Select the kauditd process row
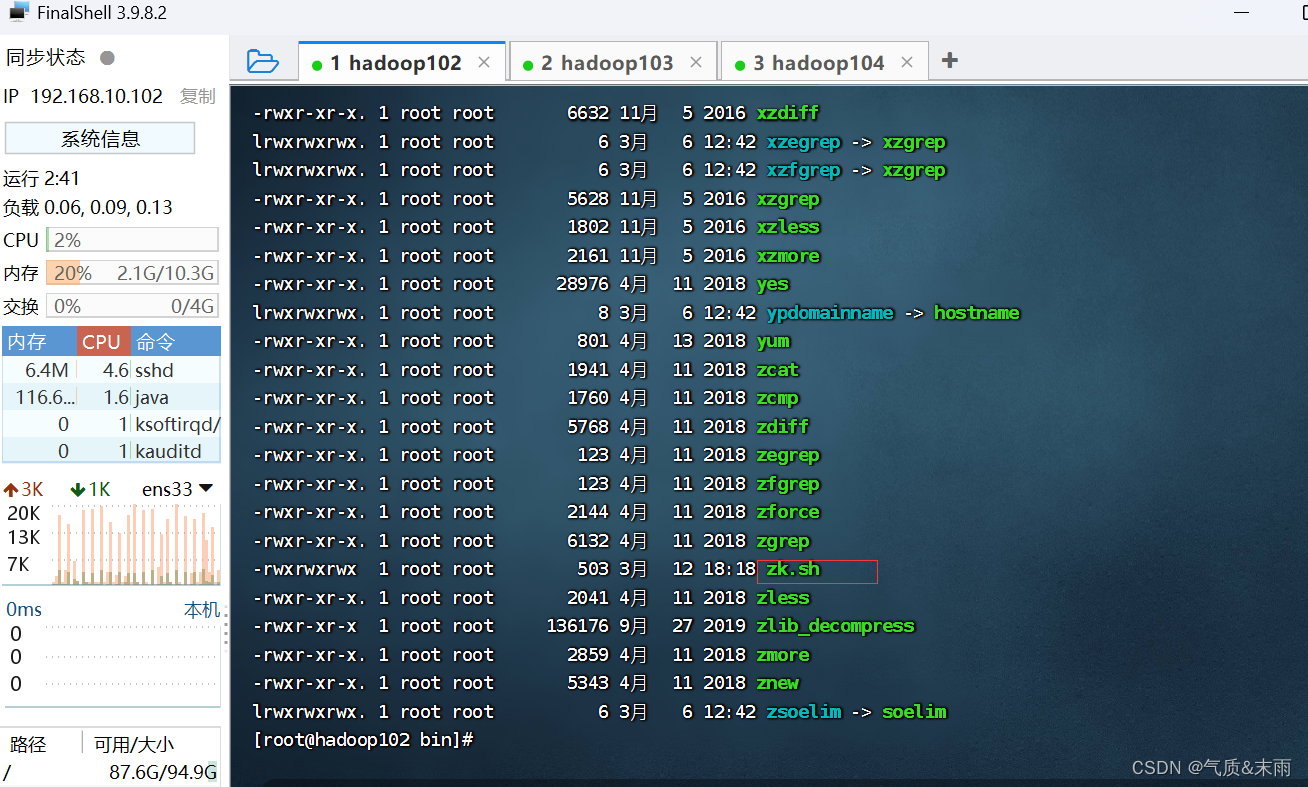Image resolution: width=1308 pixels, height=787 pixels. coord(111,451)
